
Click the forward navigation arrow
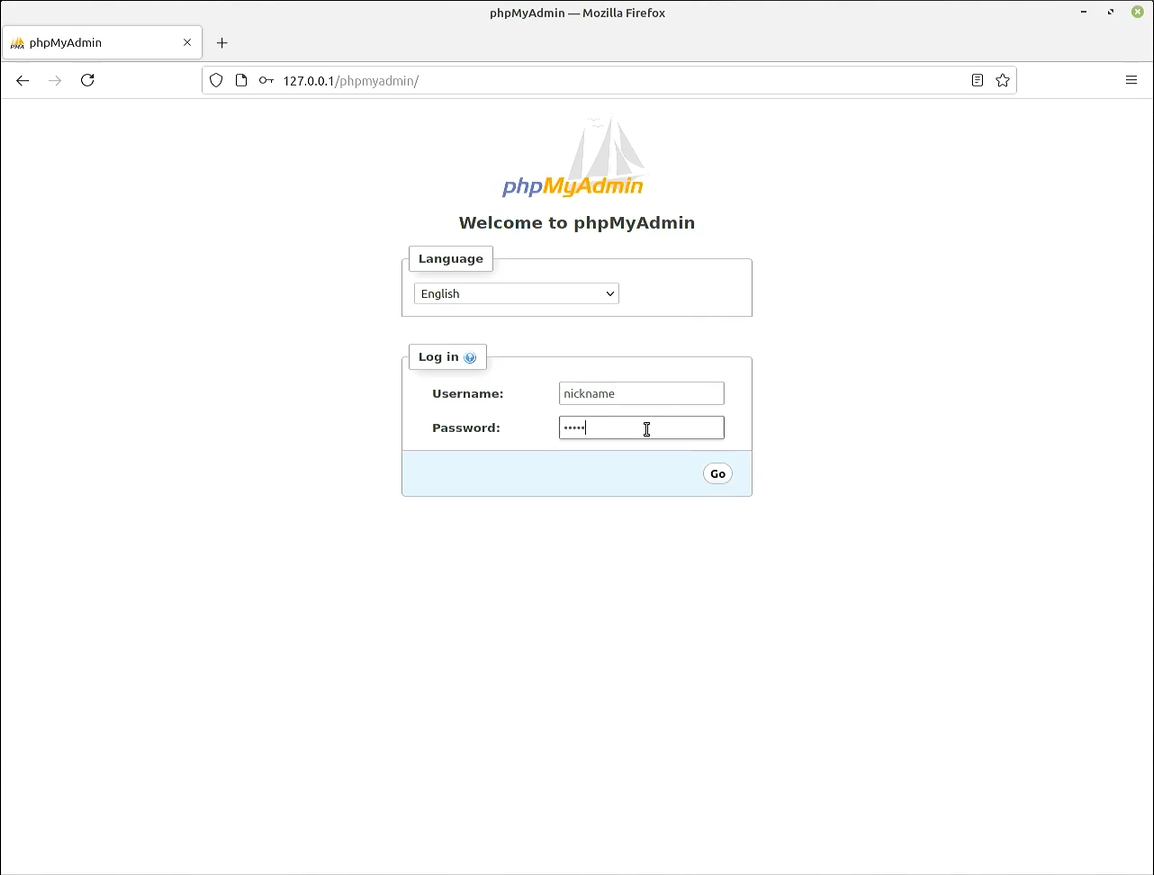point(55,81)
